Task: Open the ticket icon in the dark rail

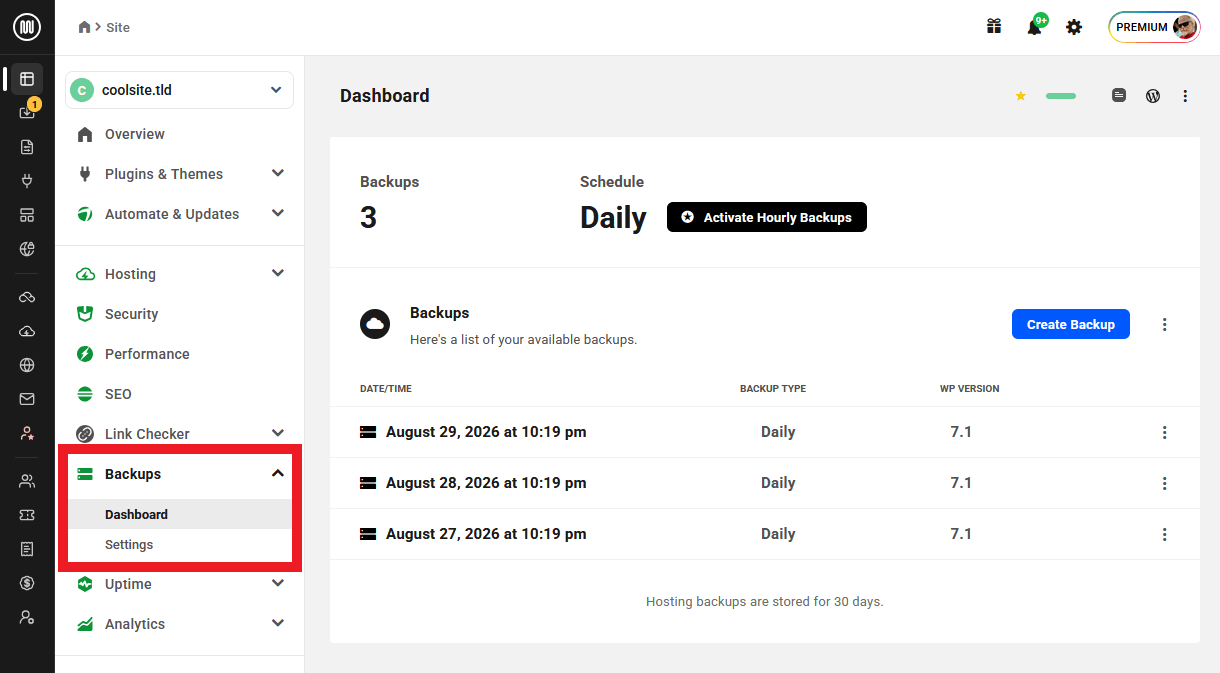Action: click(27, 515)
